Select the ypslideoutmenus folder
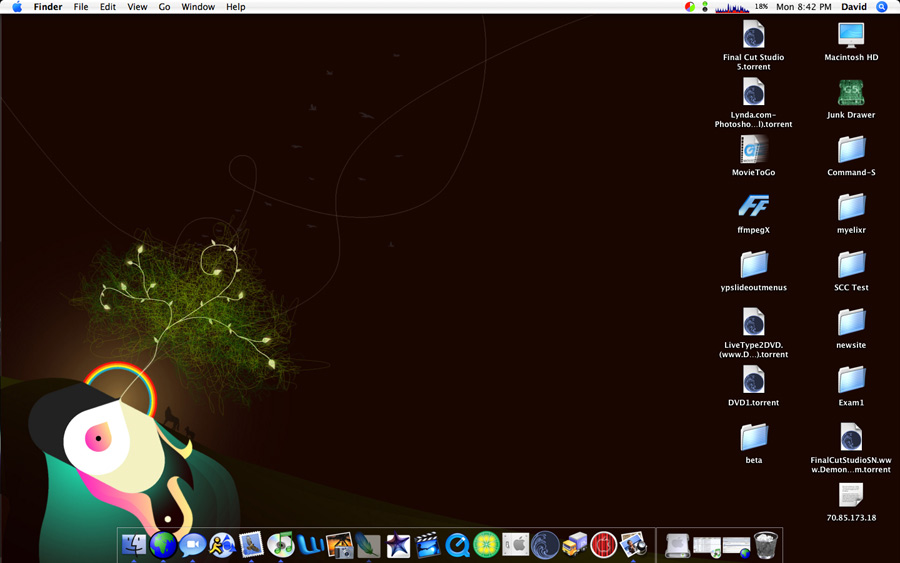Image resolution: width=900 pixels, height=563 pixels. click(753, 265)
